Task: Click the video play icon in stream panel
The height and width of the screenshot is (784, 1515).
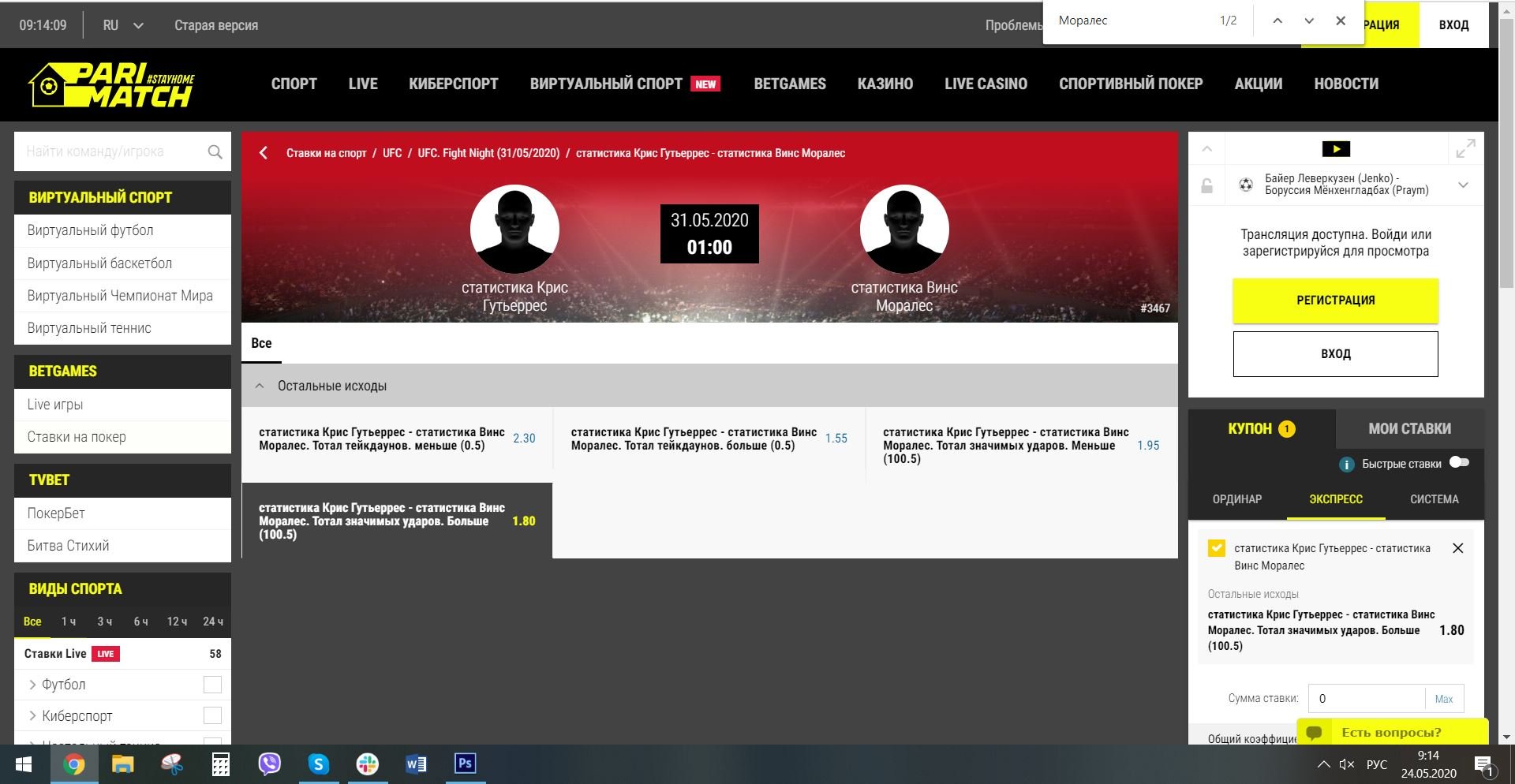Action: tap(1335, 149)
